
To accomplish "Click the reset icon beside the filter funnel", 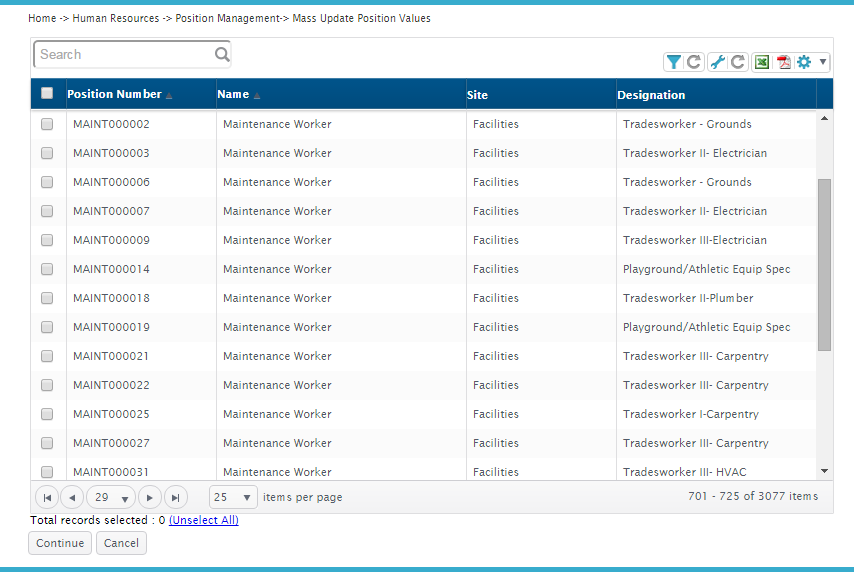I will (x=693, y=62).
